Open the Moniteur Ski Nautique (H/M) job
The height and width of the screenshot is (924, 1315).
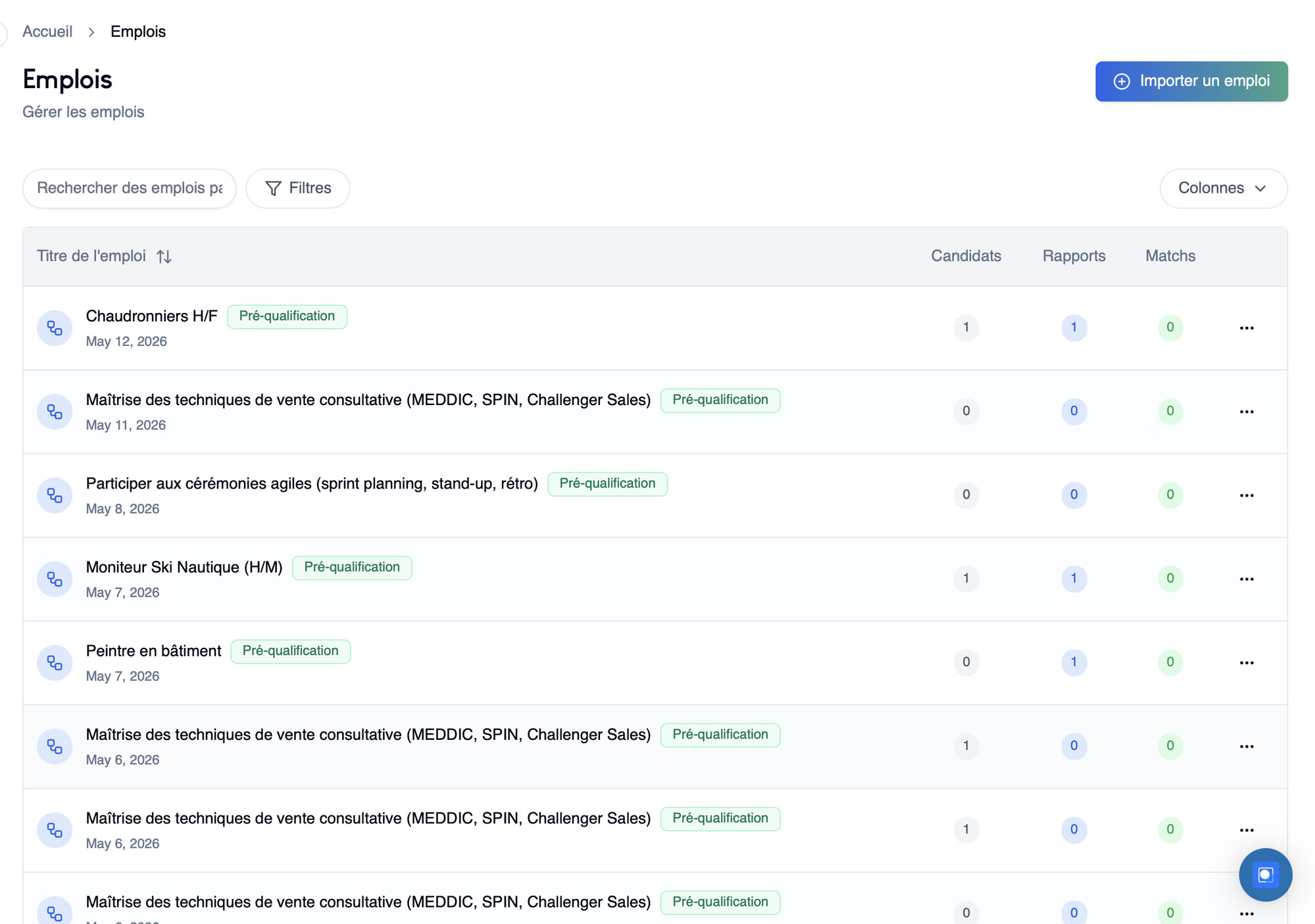click(x=184, y=567)
